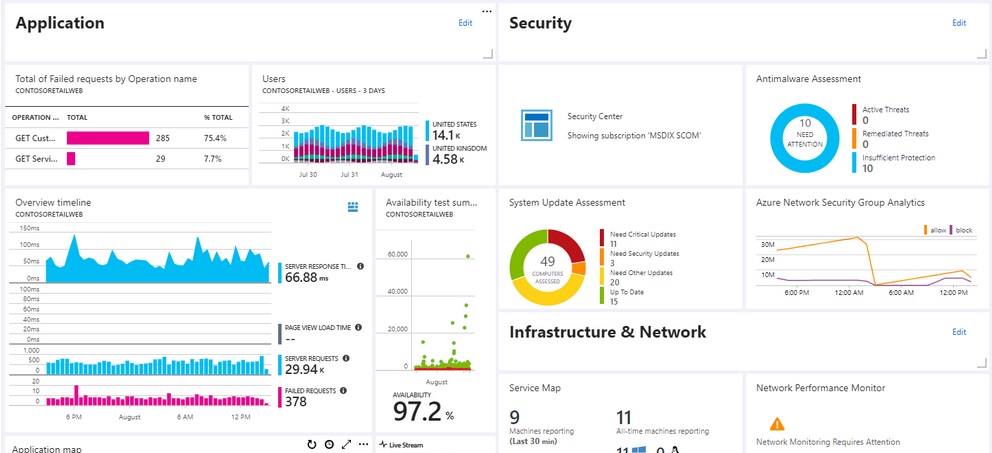Open the Network Performance Monitor tile title

[x=821, y=388]
